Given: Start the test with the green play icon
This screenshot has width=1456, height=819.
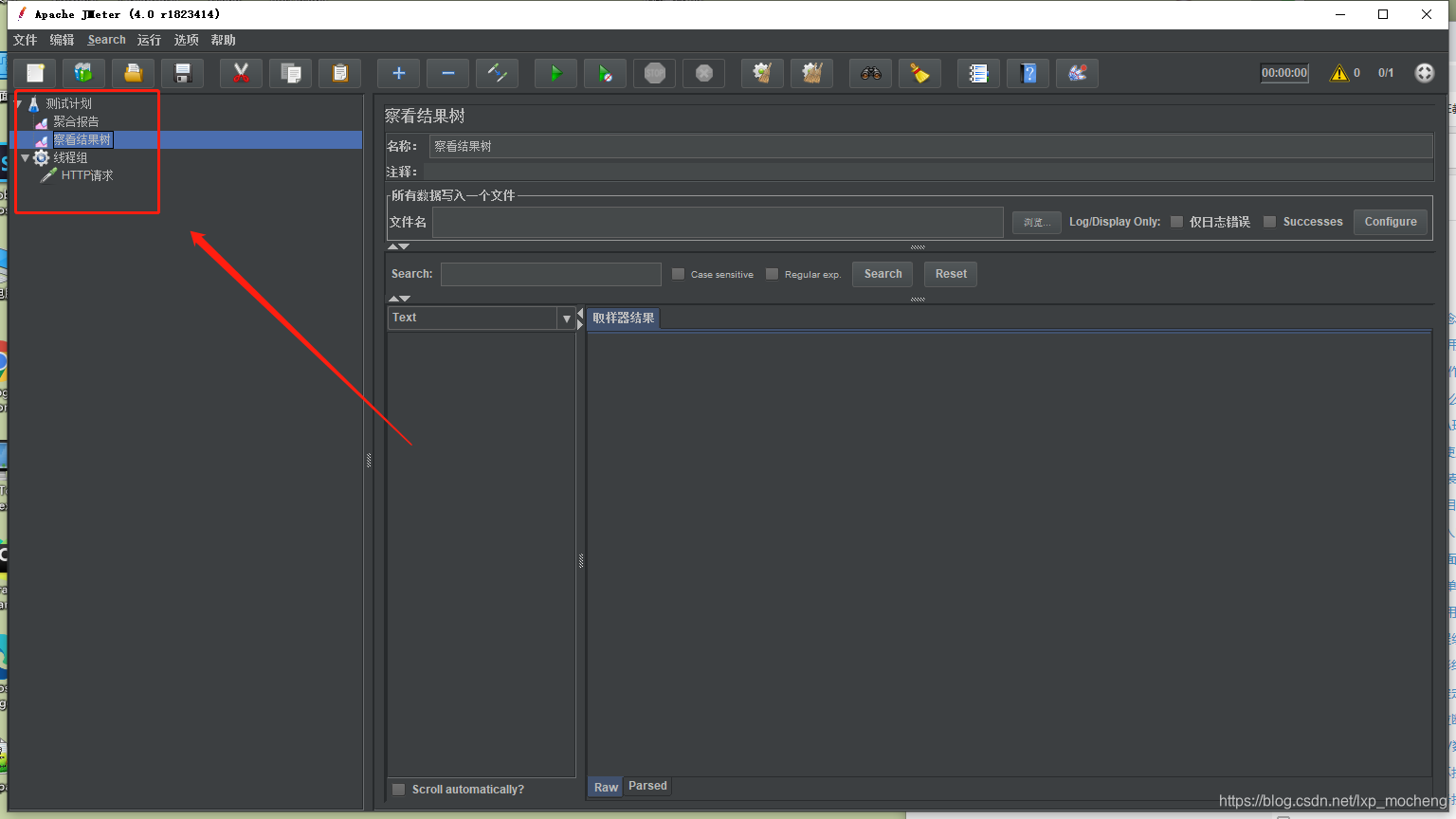Looking at the screenshot, I should pyautogui.click(x=555, y=73).
